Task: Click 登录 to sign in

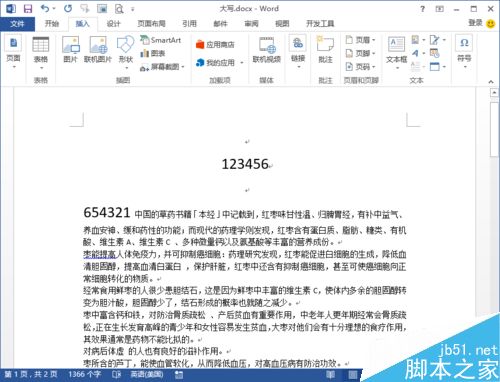Action: [475, 23]
